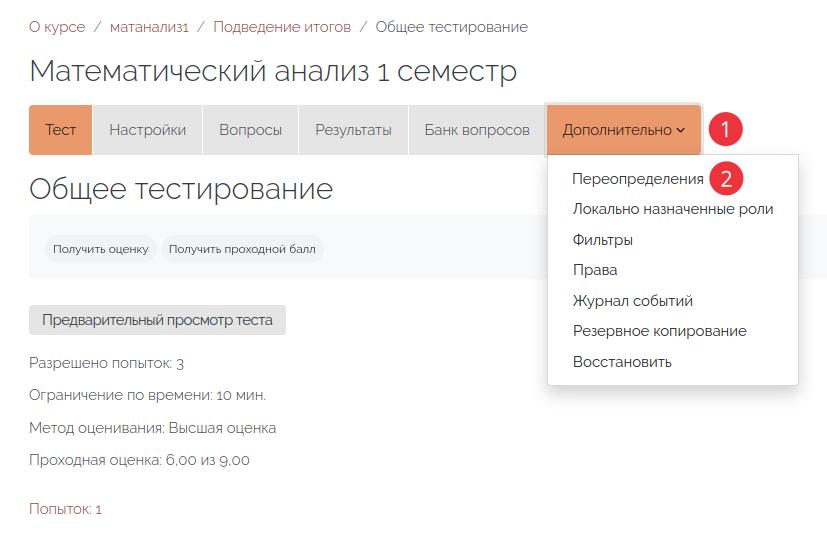Click 'Ограничение по времени: 10 мин.' text
The height and width of the screenshot is (535, 827).
coord(148,395)
